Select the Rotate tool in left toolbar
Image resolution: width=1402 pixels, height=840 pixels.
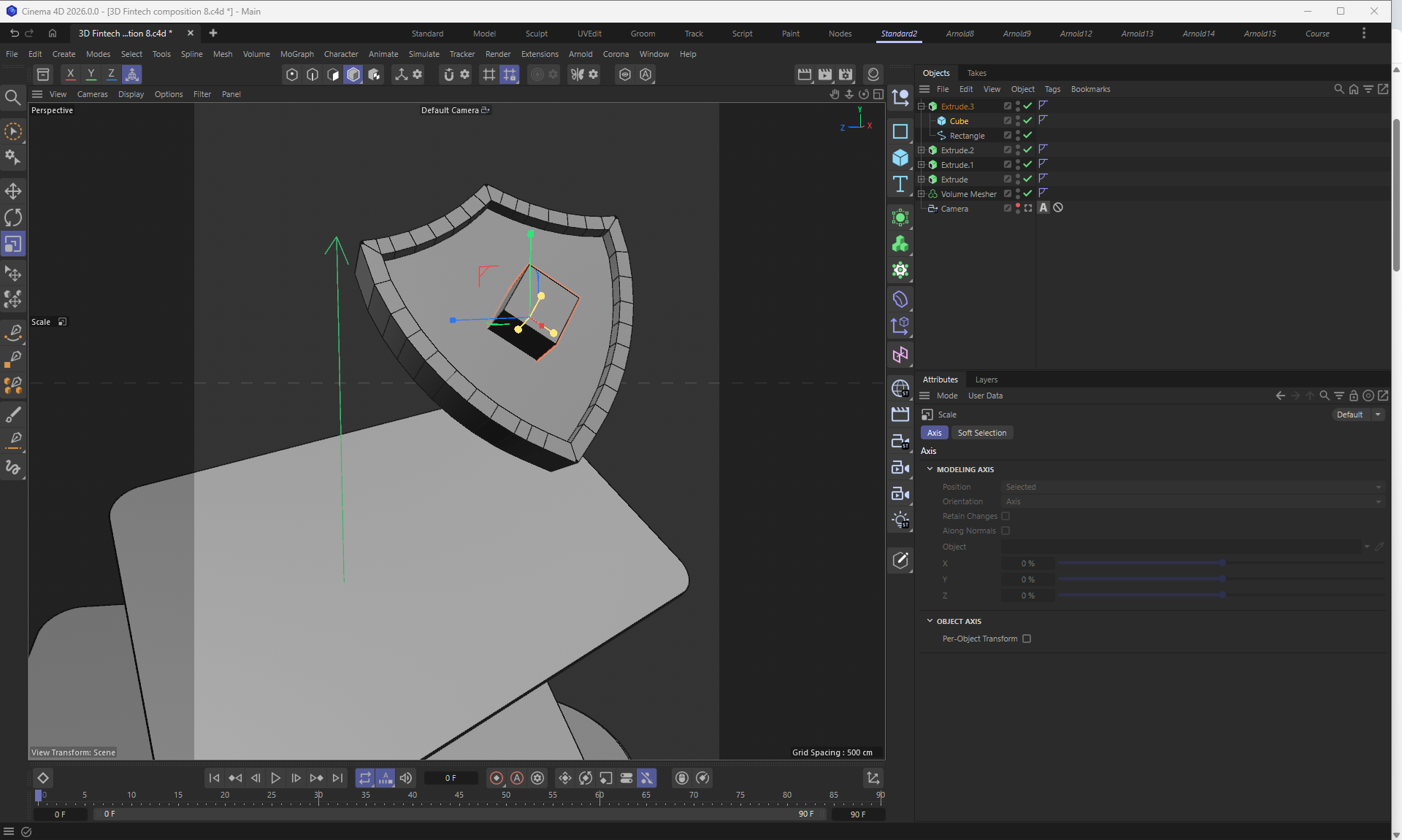pyautogui.click(x=13, y=217)
